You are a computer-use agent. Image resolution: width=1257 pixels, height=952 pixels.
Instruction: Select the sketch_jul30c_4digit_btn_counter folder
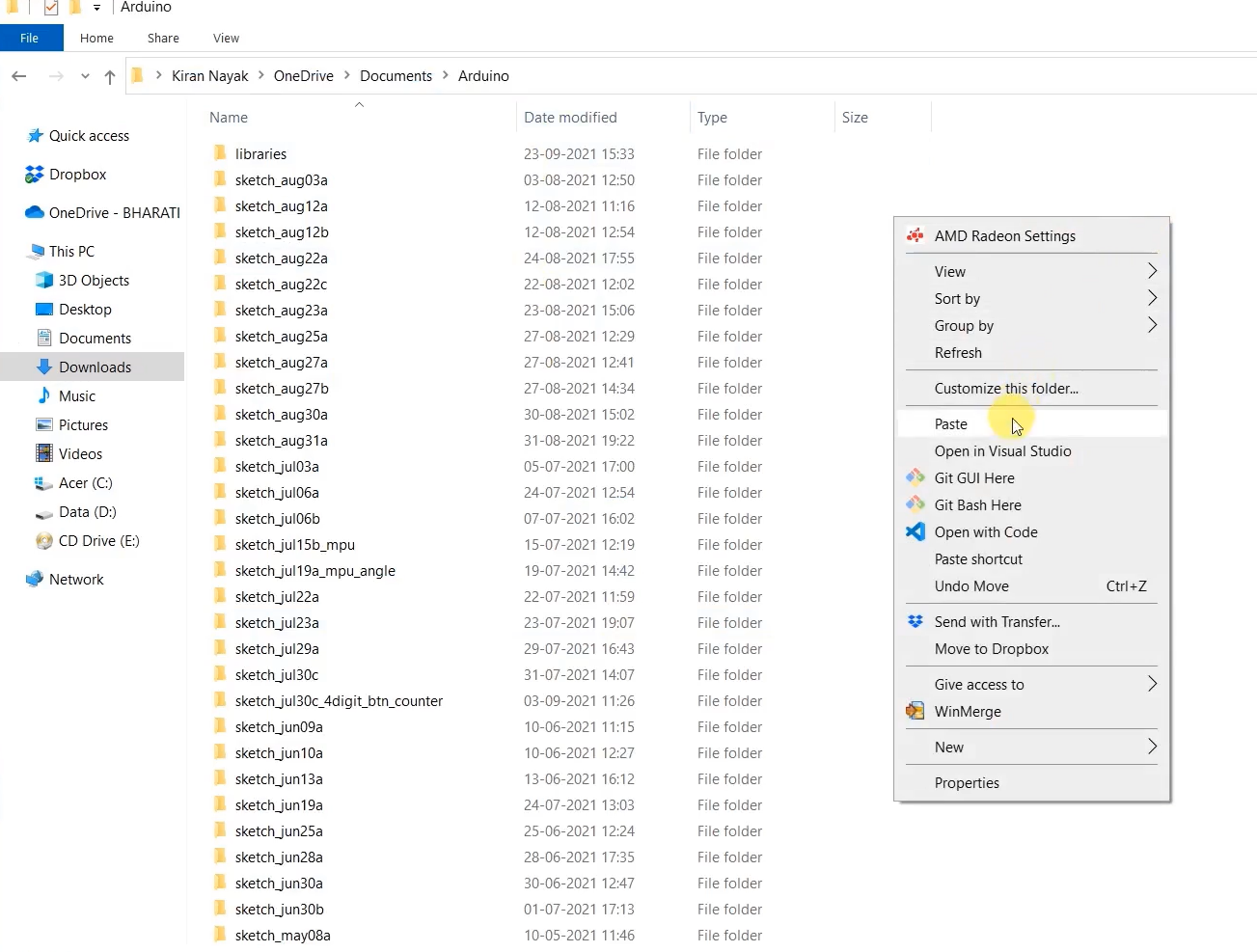pos(339,700)
